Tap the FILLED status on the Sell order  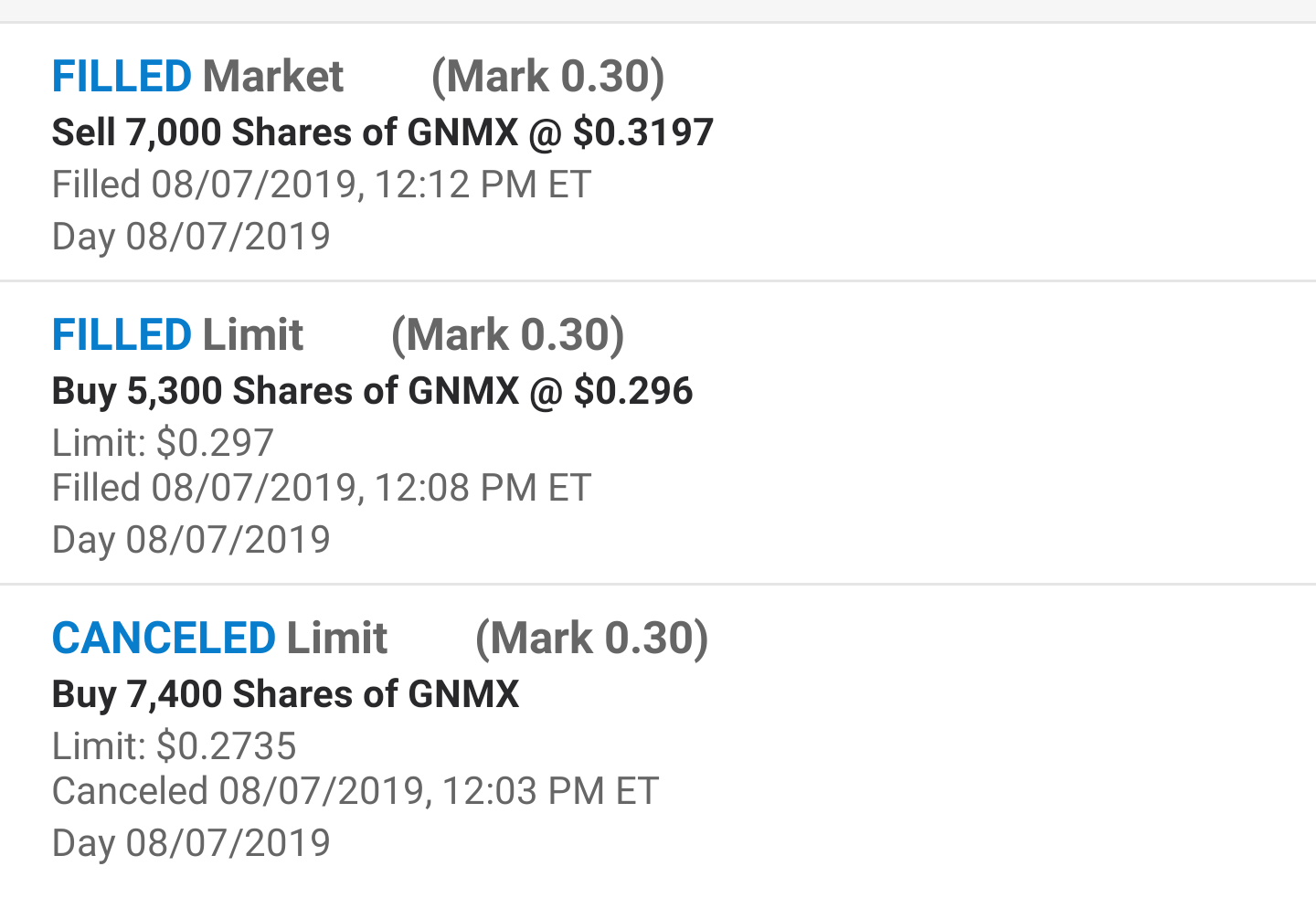(122, 77)
